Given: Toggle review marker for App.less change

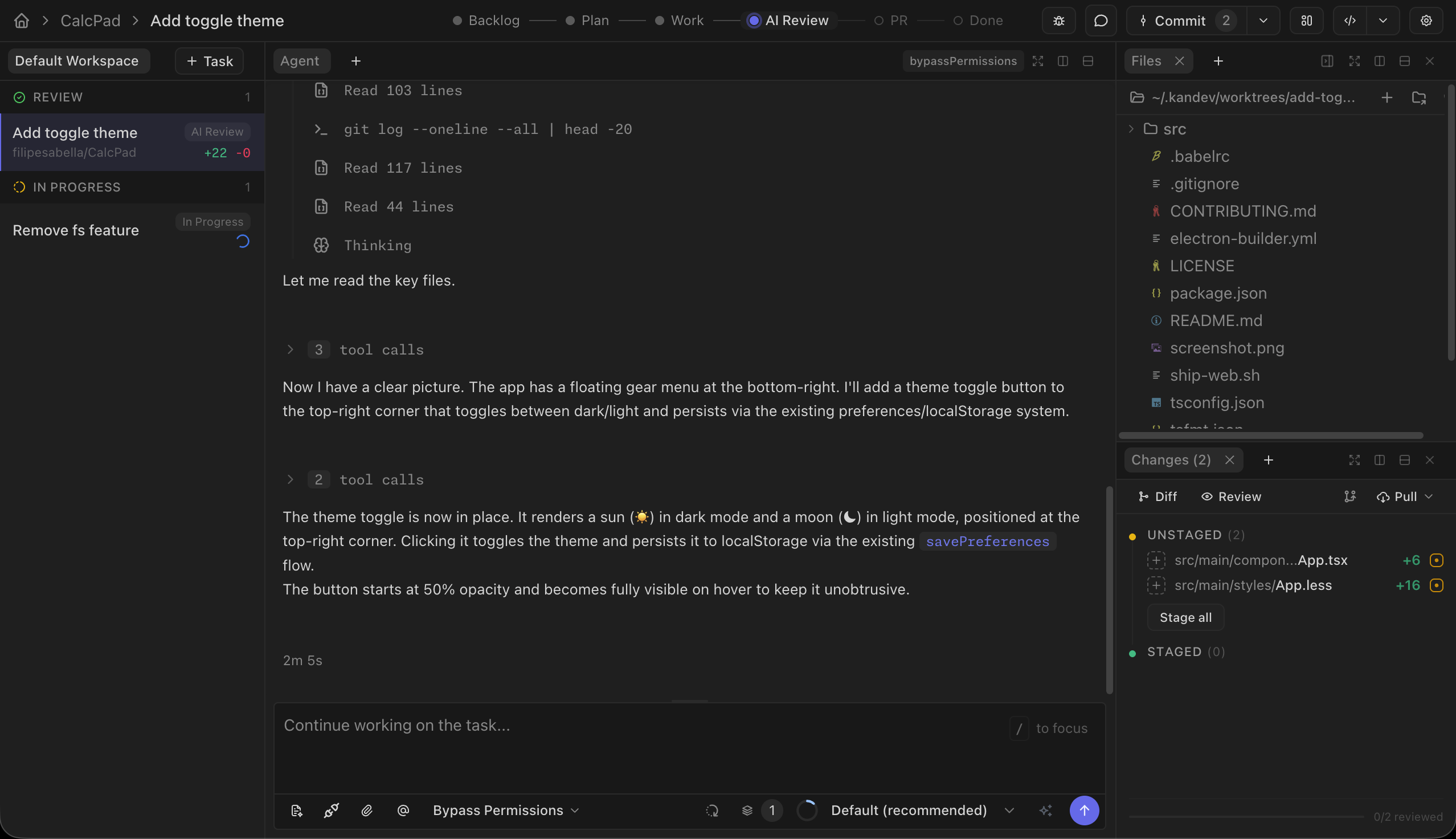Looking at the screenshot, I should coord(1437,585).
